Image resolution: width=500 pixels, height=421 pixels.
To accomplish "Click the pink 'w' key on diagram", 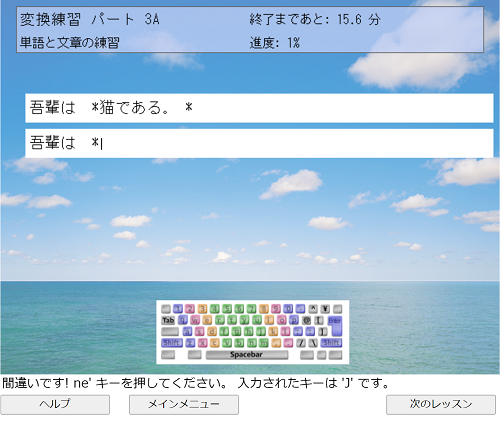I will click(195, 320).
